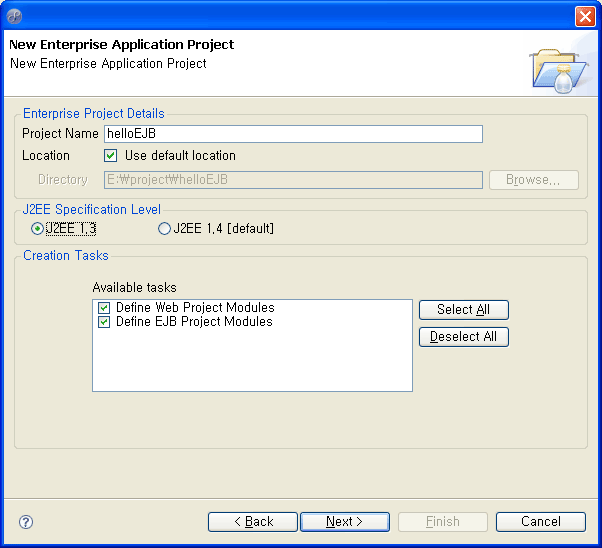Image resolution: width=602 pixels, height=548 pixels.
Task: Click the greyed-out Finish button
Action: [x=443, y=522]
